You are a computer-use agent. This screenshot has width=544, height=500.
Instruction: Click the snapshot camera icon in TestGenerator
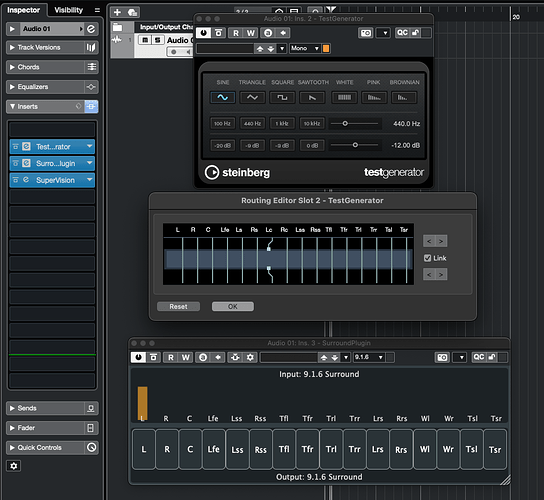tap(366, 33)
